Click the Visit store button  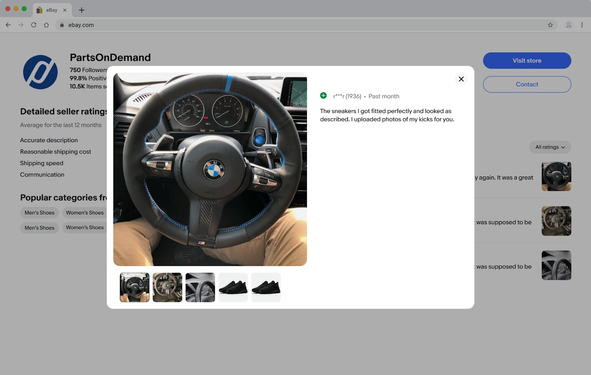(x=527, y=61)
